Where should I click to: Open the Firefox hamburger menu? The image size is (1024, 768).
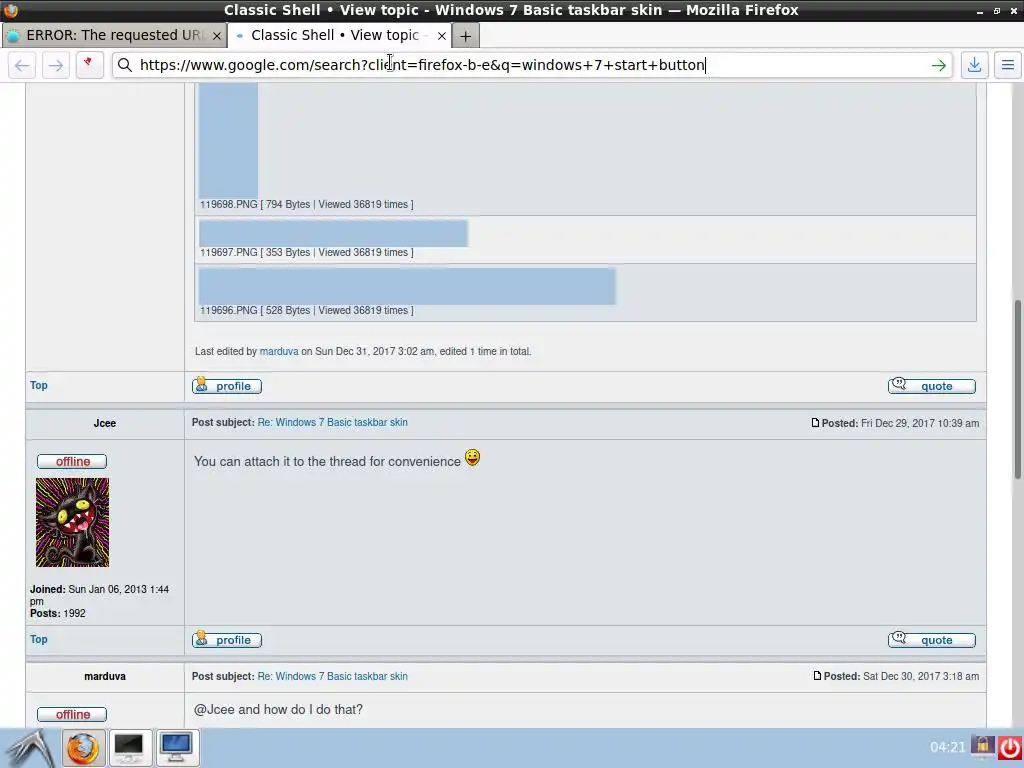click(x=1008, y=65)
